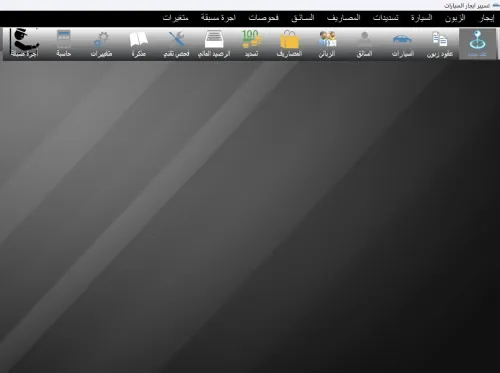Open financial balance (الرصيد المالي) drawer icon
The image size is (500, 373).
click(214, 44)
